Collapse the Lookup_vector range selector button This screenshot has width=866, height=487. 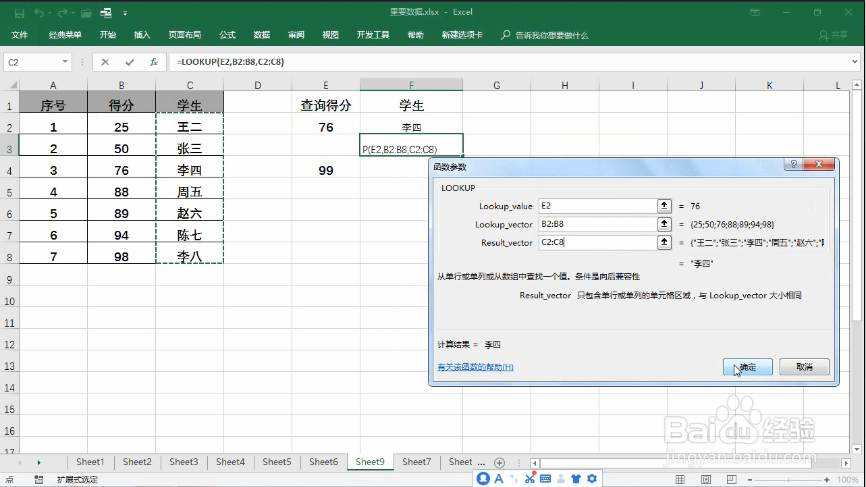click(664, 224)
